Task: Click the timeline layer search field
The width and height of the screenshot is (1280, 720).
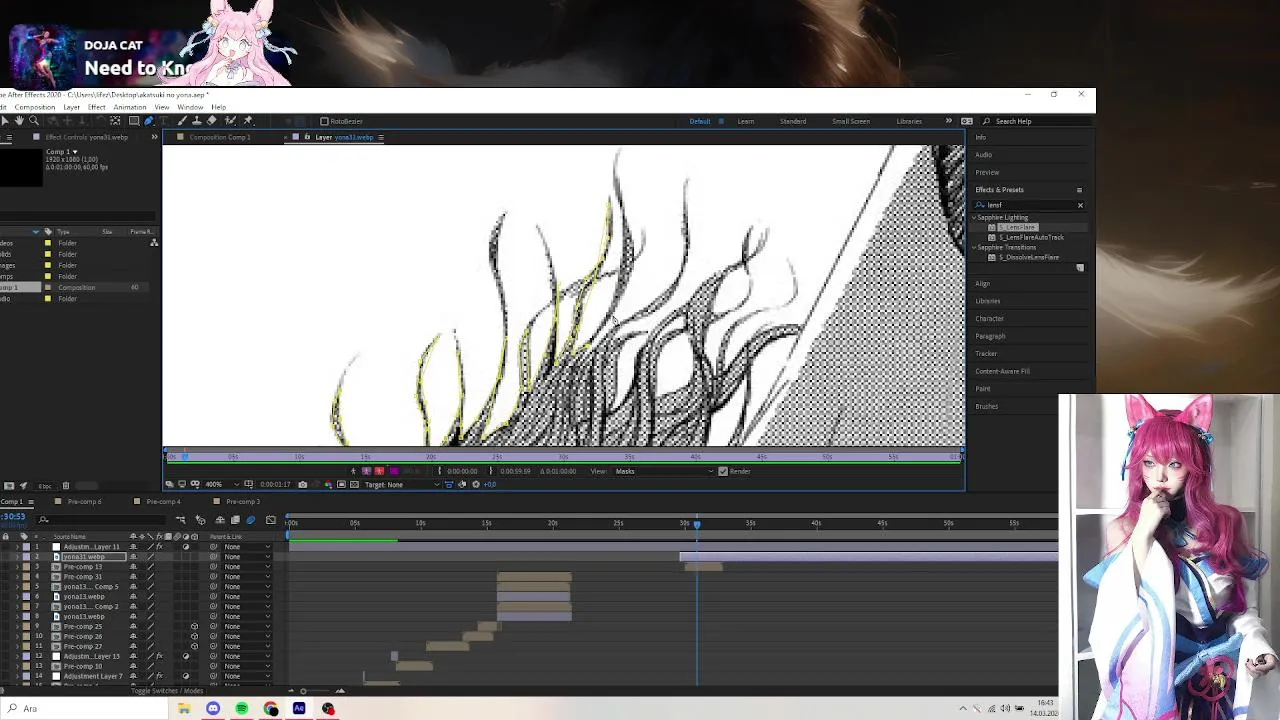Action: 100,519
